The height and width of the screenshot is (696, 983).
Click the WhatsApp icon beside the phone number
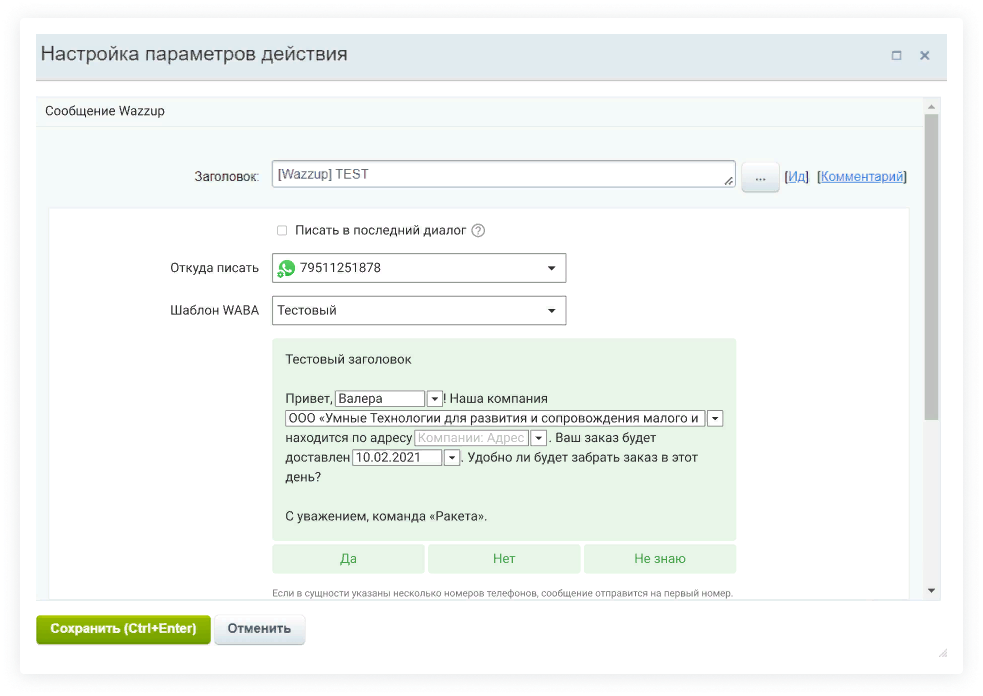[287, 268]
